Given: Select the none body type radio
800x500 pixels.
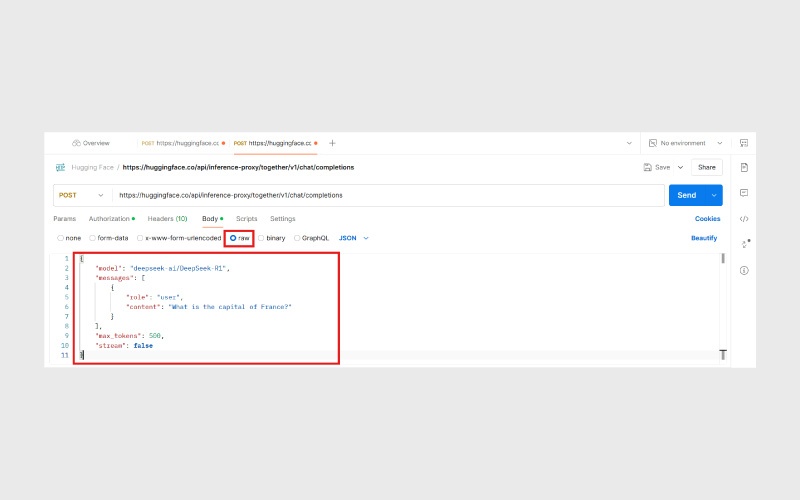Looking at the screenshot, I should [x=61, y=238].
